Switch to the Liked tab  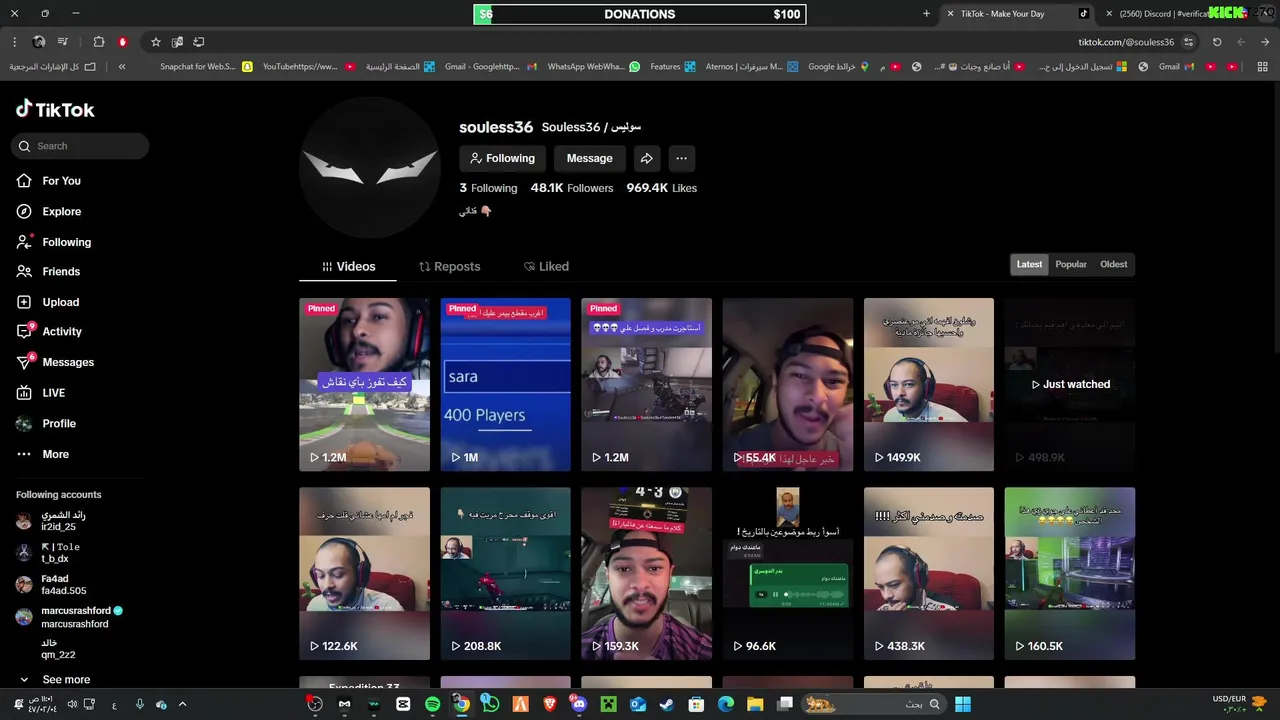(546, 267)
